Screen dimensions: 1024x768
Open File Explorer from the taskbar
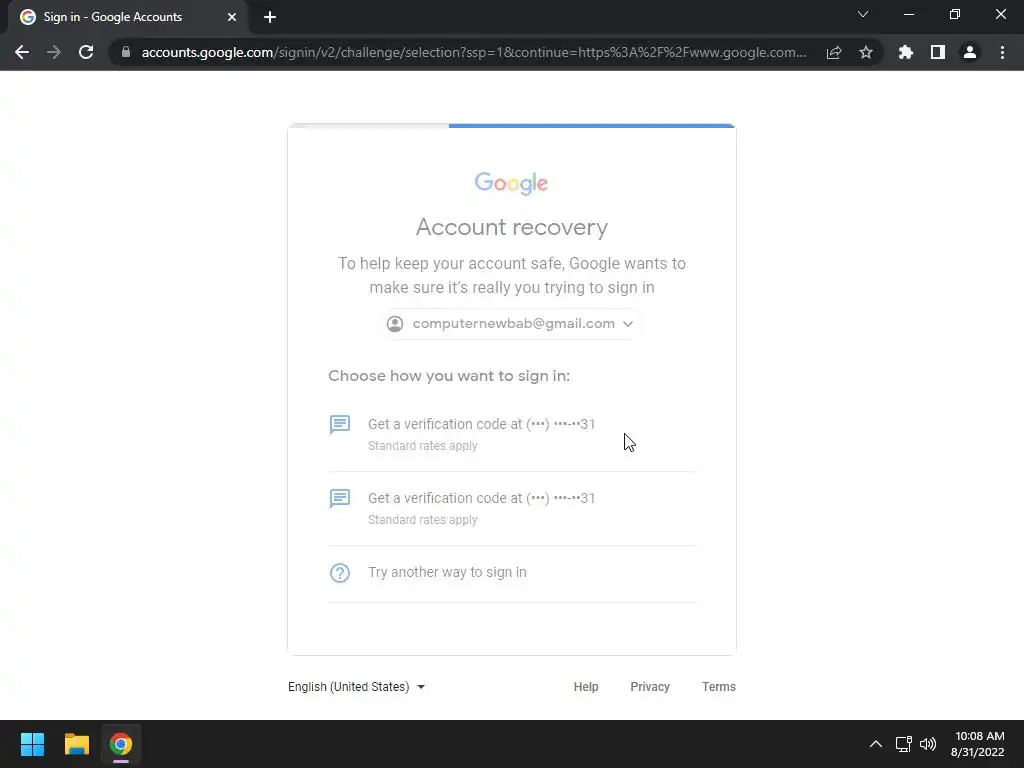[76, 744]
